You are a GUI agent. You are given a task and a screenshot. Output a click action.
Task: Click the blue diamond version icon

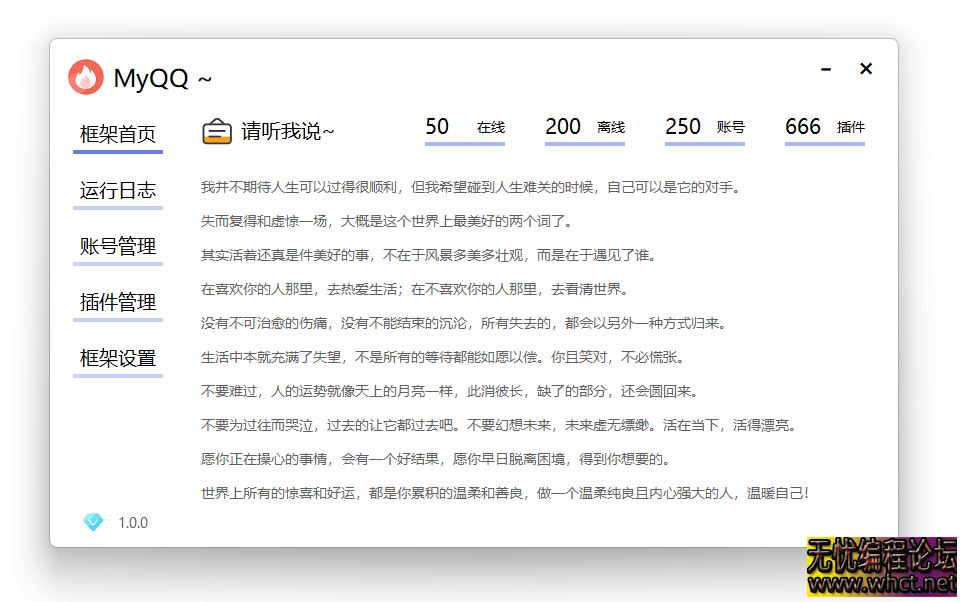point(92,522)
